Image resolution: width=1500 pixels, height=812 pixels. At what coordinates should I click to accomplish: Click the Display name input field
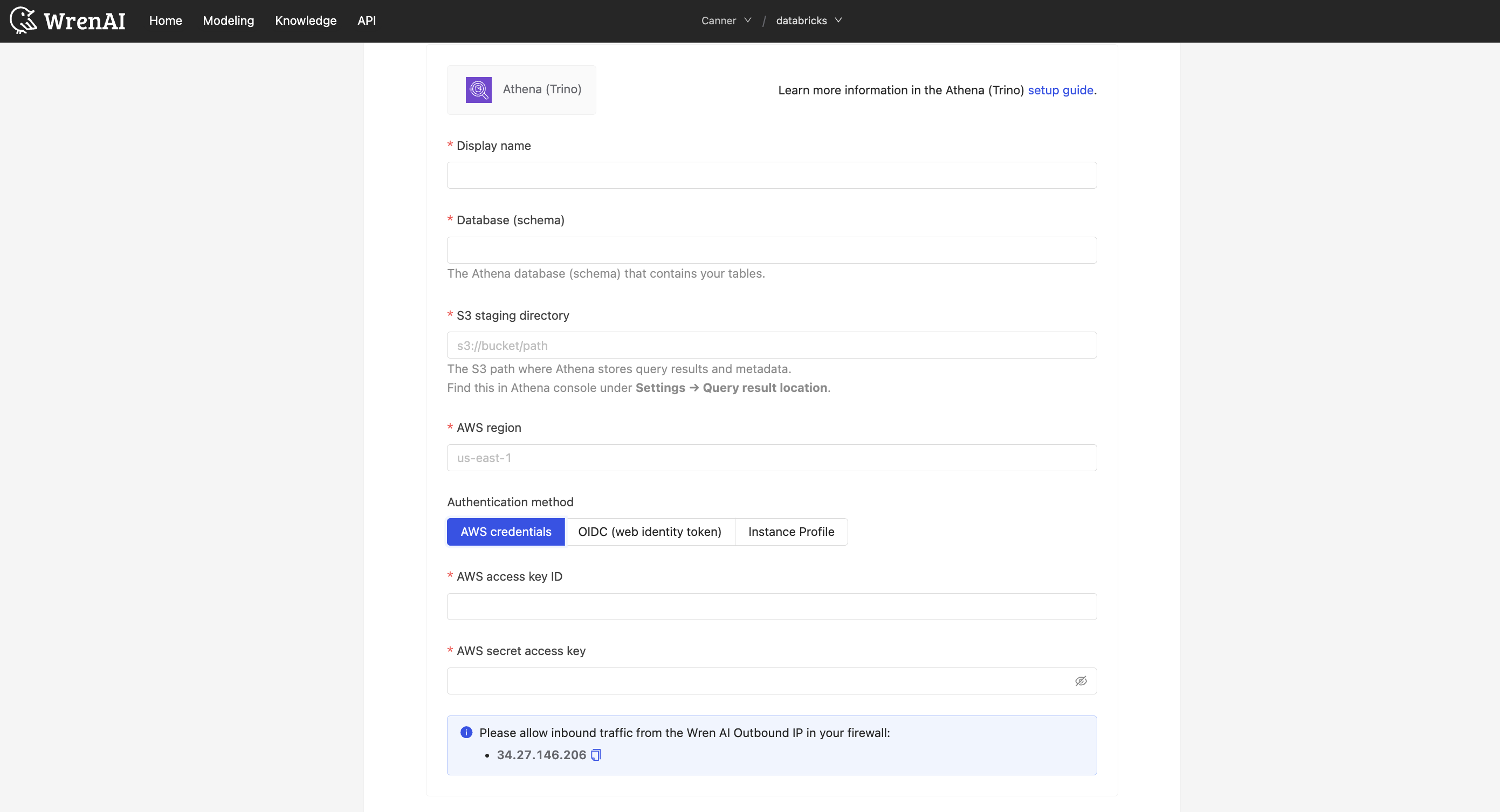point(771,175)
